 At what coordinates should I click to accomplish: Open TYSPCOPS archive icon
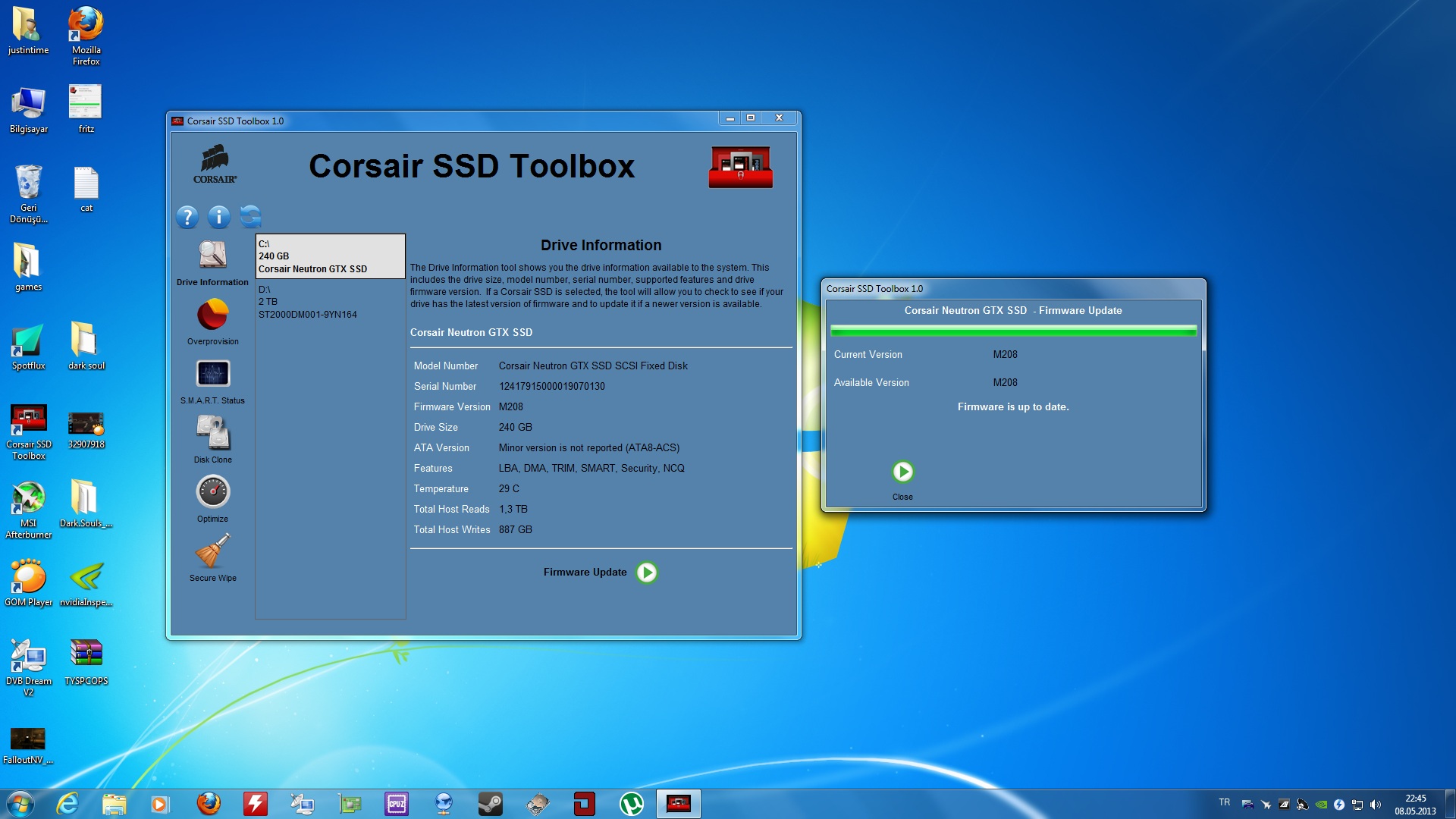pyautogui.click(x=86, y=662)
